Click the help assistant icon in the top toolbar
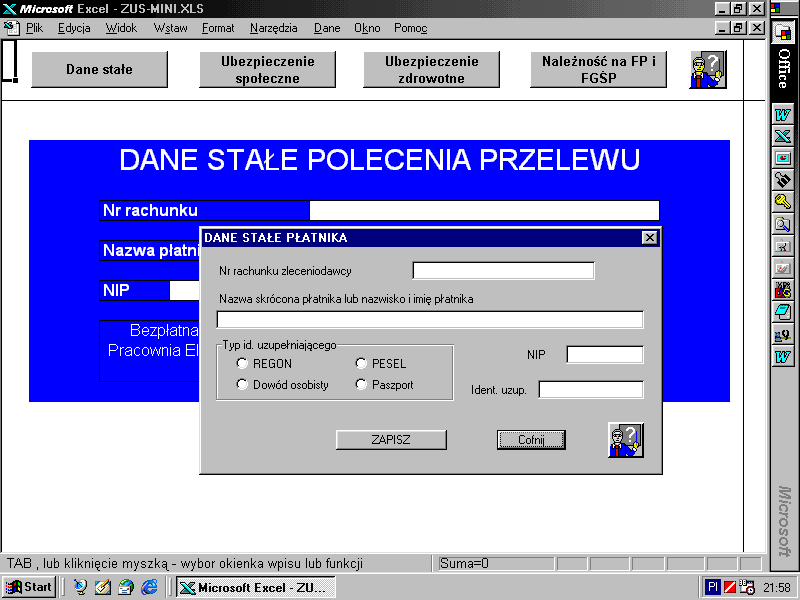Image resolution: width=800 pixels, height=600 pixels. tap(707, 70)
